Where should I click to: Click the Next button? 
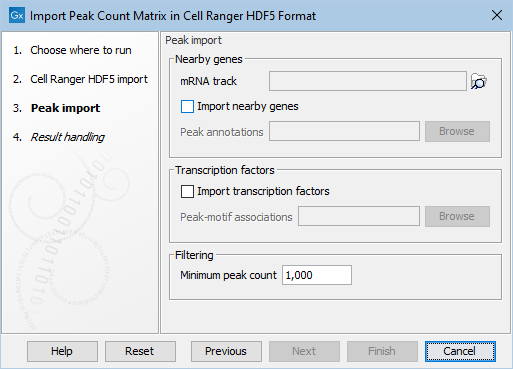[x=304, y=351]
